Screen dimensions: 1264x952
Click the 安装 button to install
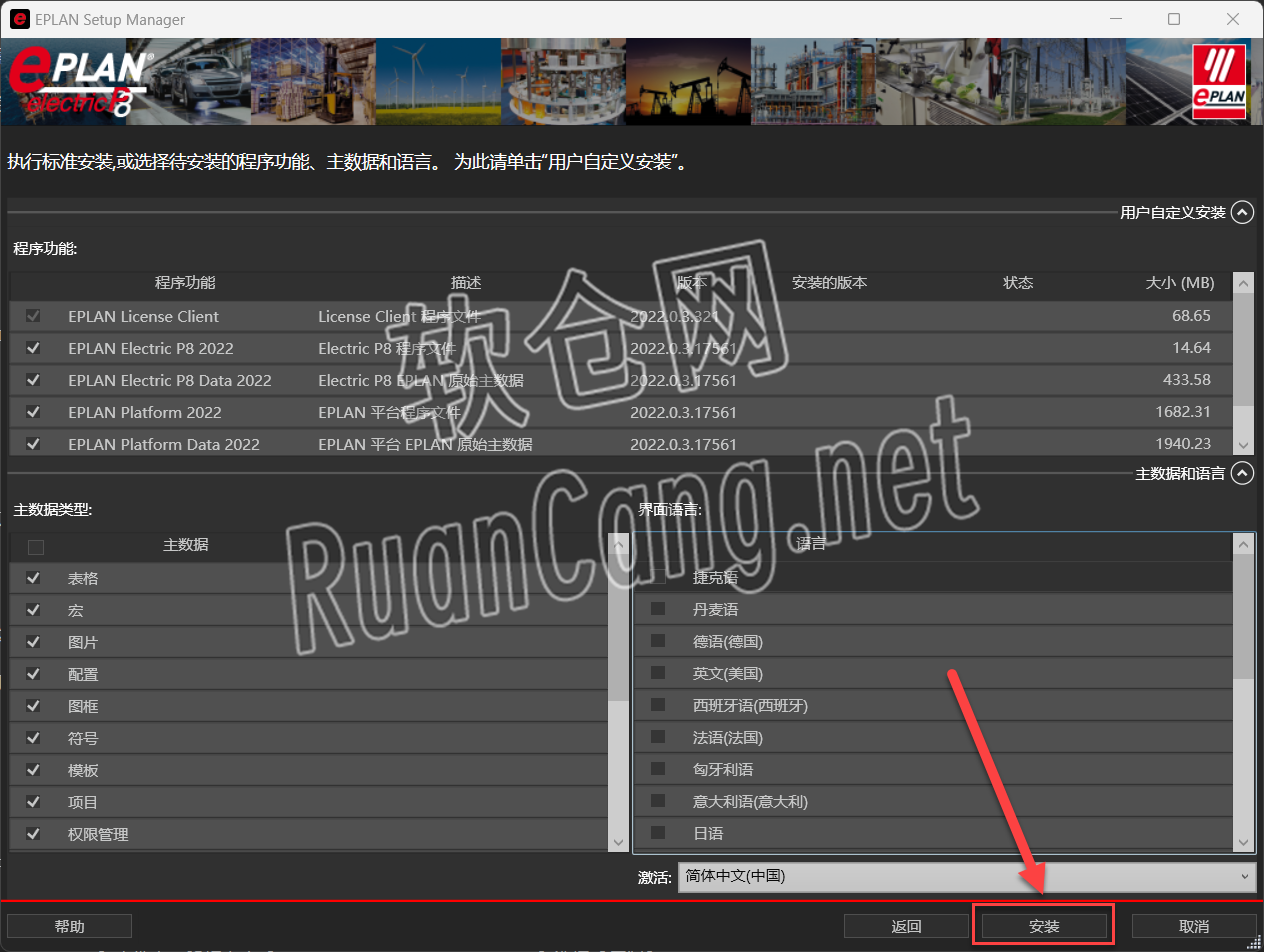tap(1043, 925)
